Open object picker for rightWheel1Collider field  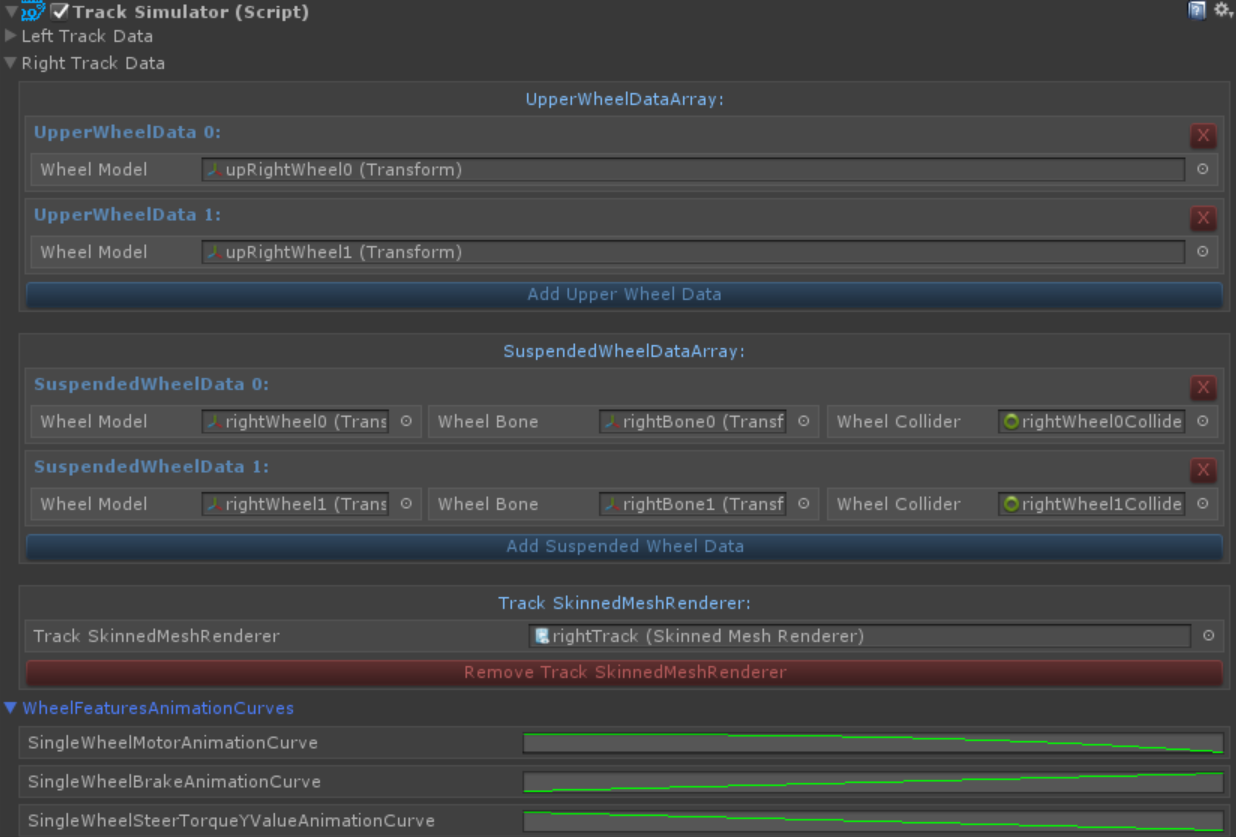[1202, 505]
